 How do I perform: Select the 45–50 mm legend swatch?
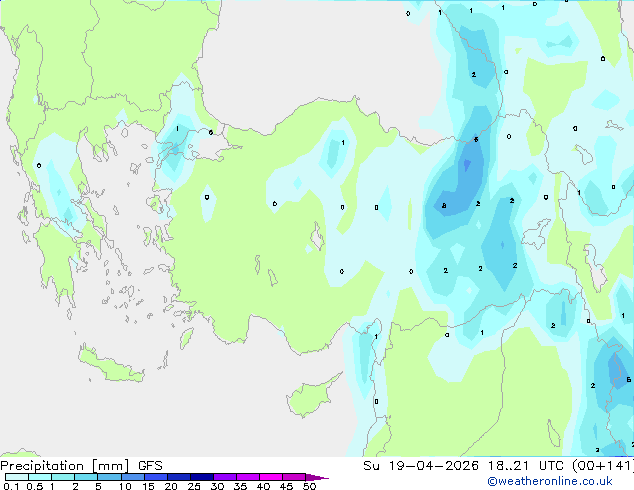[x=294, y=477]
